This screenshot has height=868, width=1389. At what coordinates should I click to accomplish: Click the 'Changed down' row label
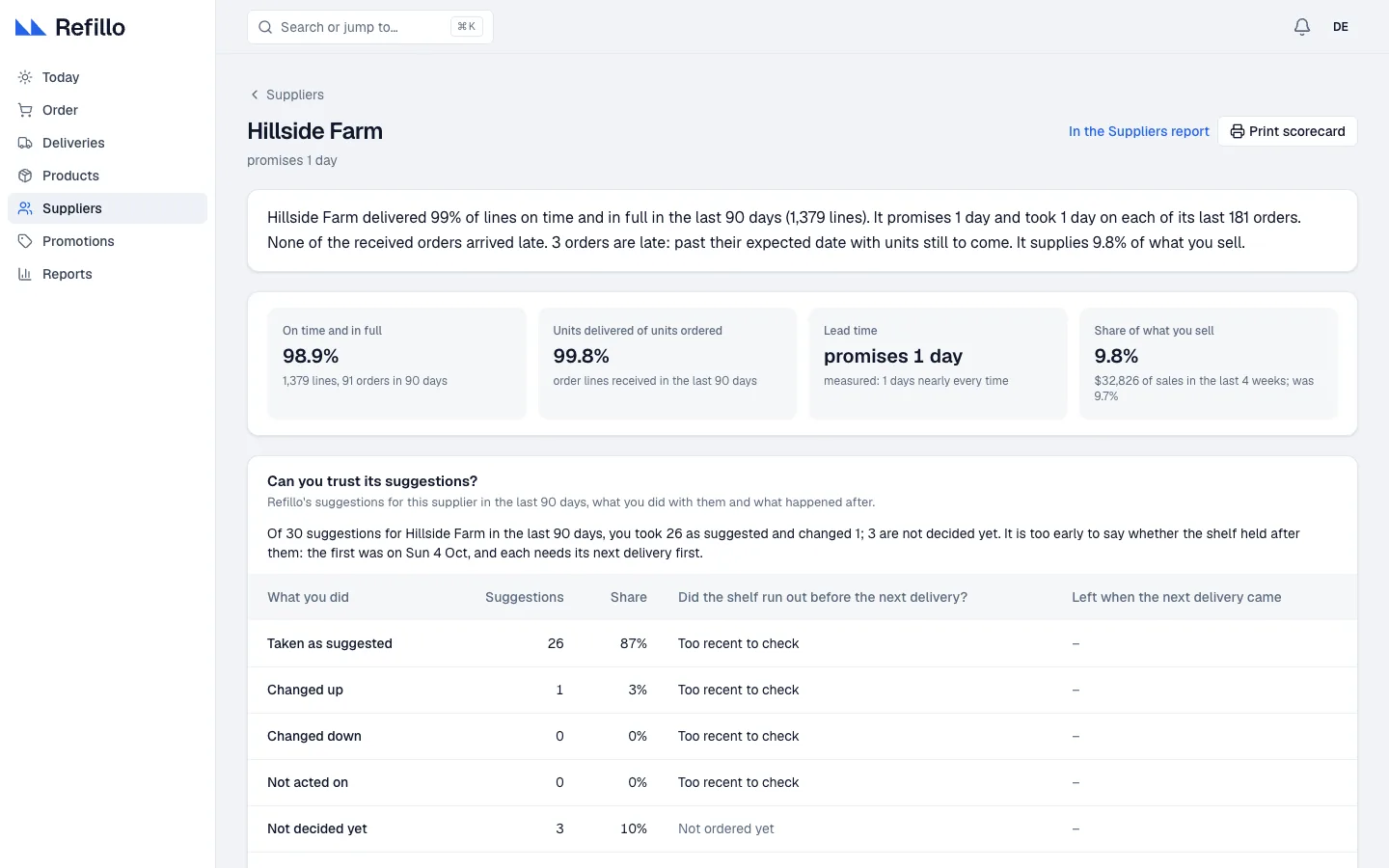pos(314,736)
